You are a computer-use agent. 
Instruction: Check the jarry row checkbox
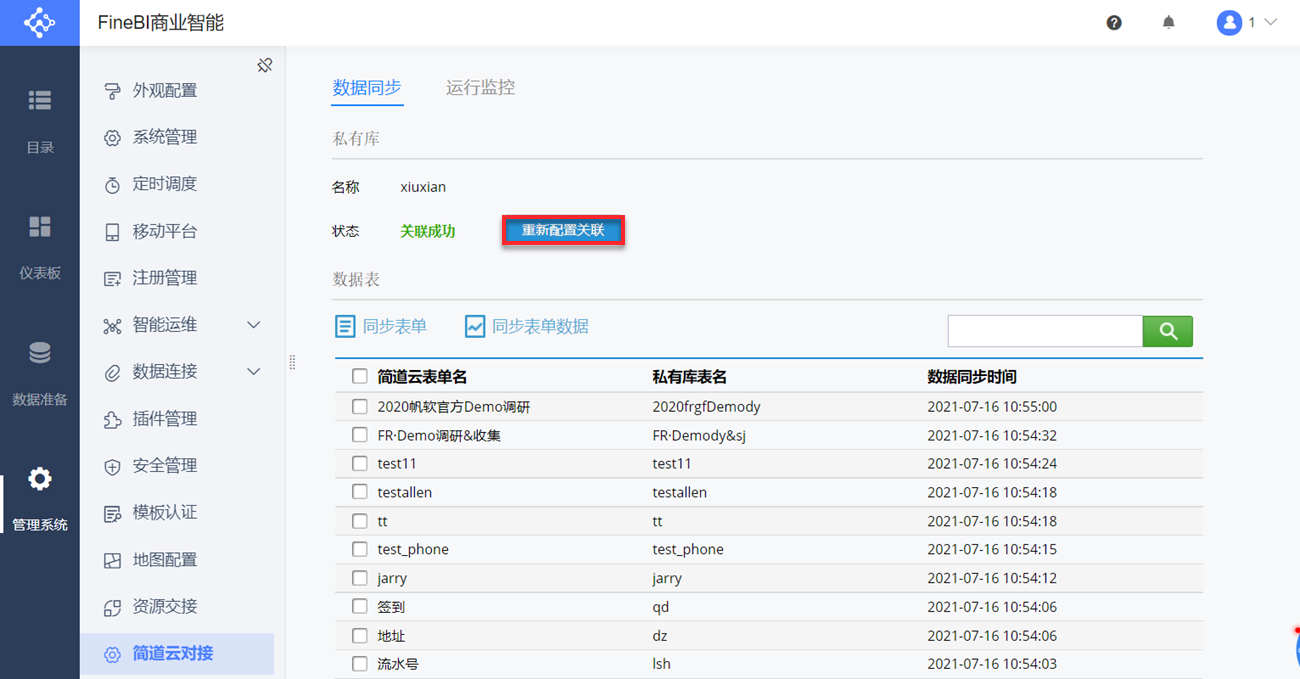(x=360, y=579)
